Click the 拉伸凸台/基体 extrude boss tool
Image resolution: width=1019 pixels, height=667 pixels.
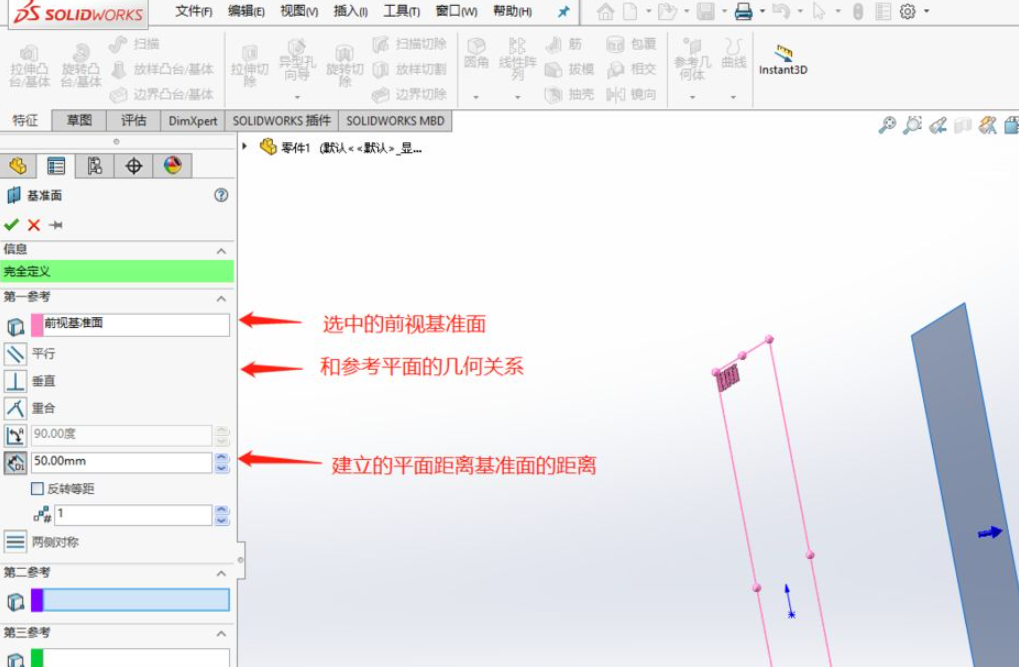pos(29,66)
